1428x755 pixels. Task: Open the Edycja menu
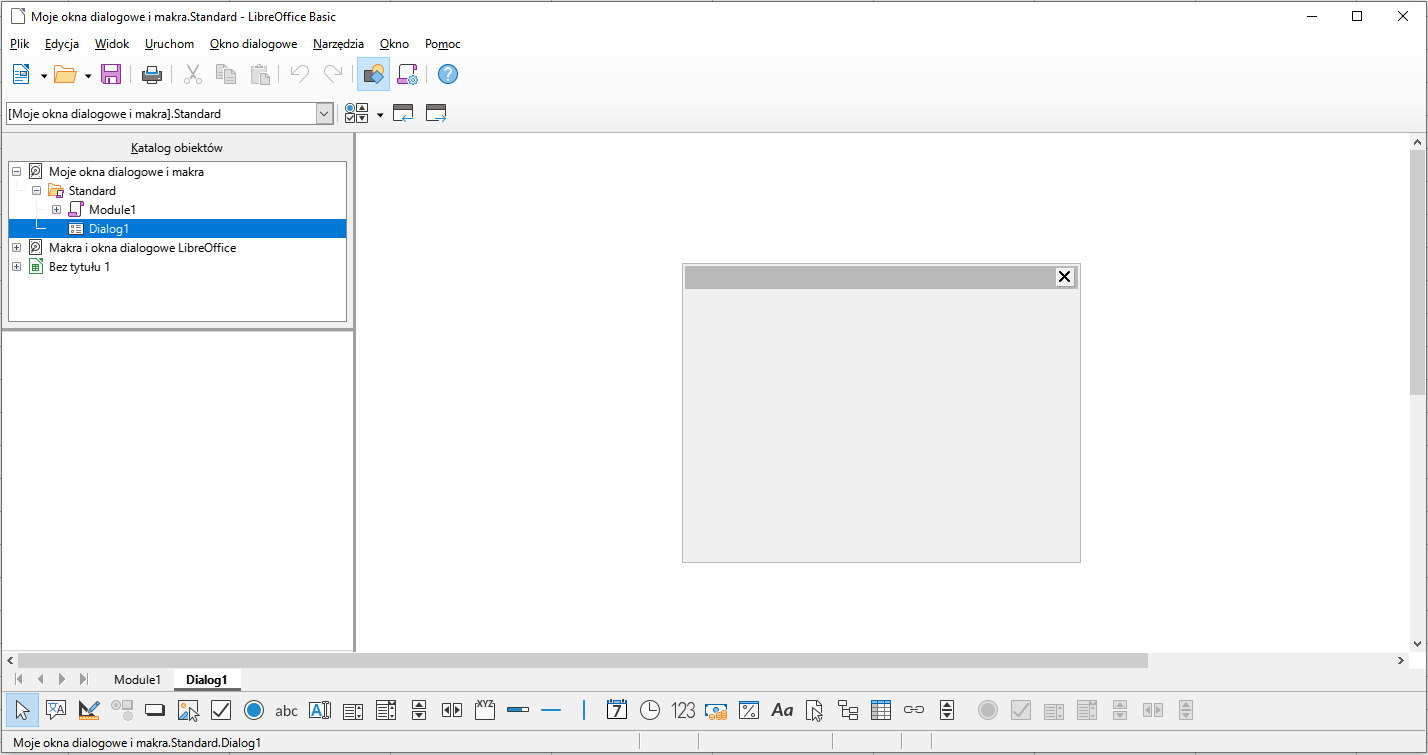point(62,44)
